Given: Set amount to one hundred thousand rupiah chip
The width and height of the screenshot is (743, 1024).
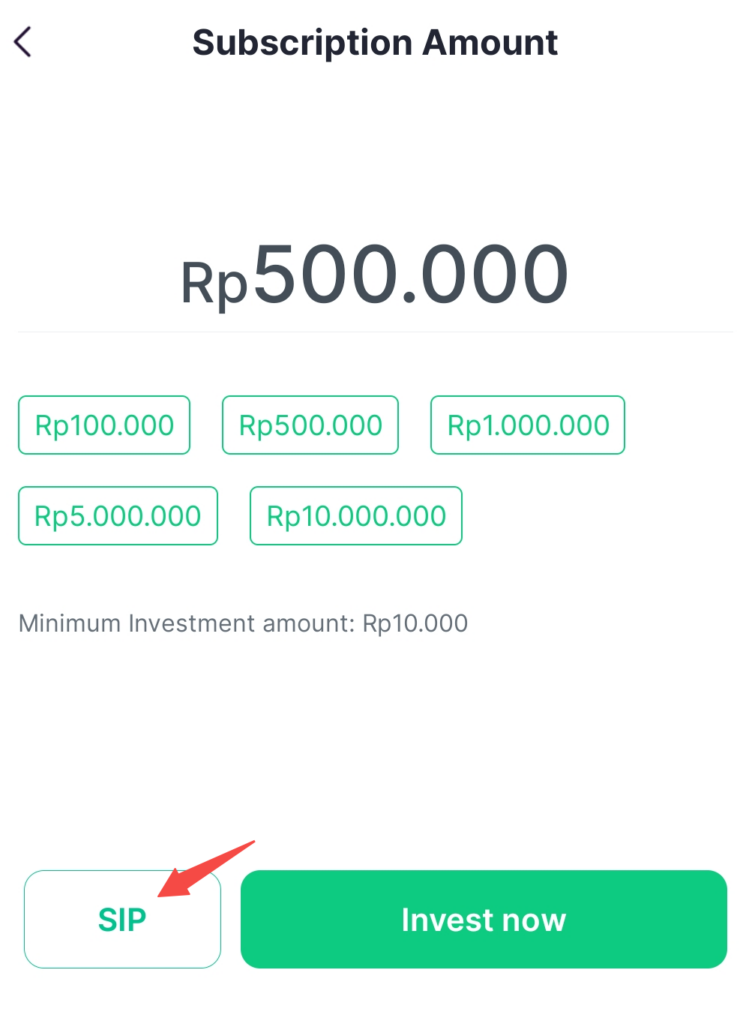Looking at the screenshot, I should pos(104,425).
